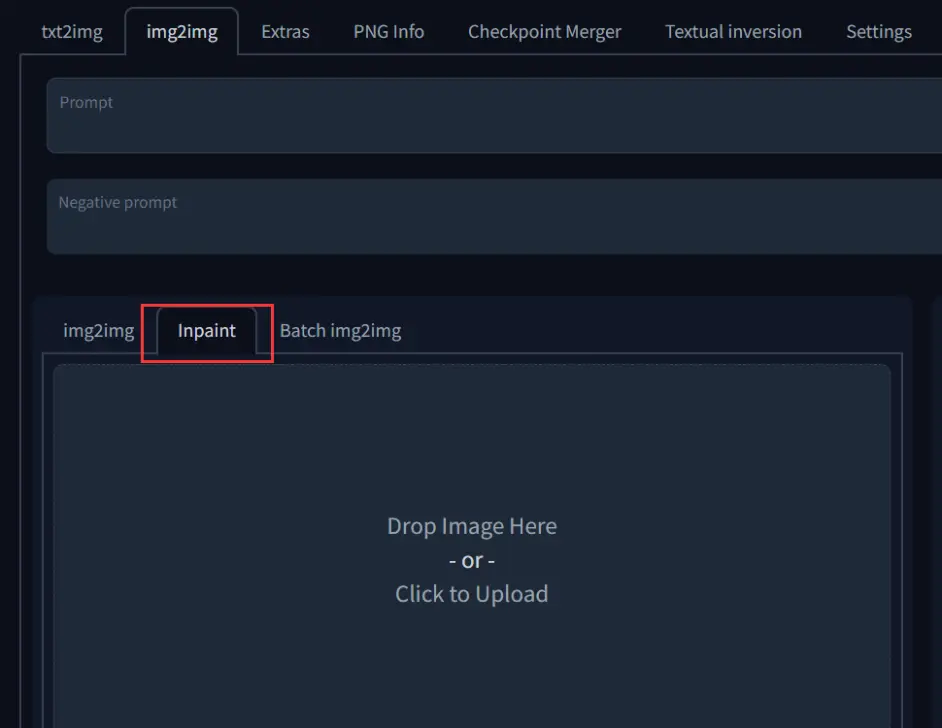Viewport: 942px width, 728px height.
Task: Select the Inpaint sub-tab
Action: pyautogui.click(x=207, y=330)
